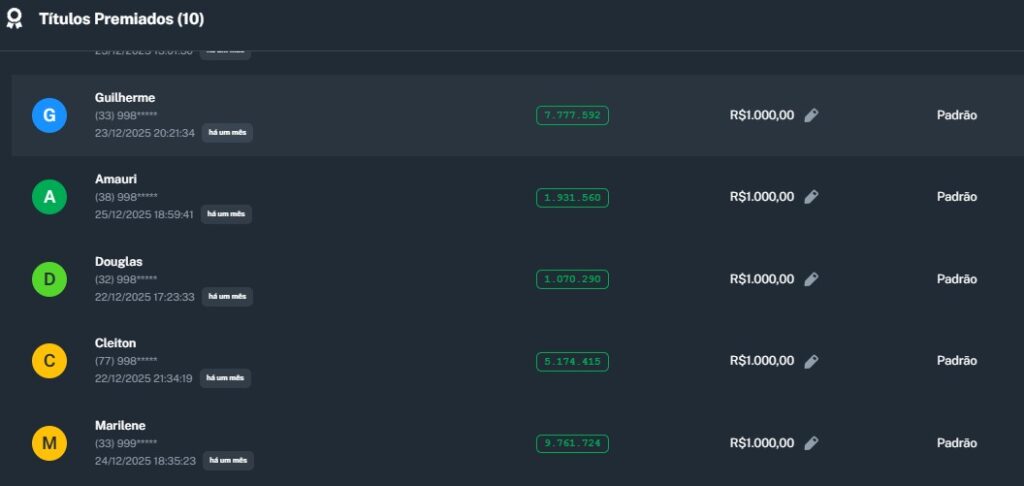Click the edit pencil for Cleiton's prize
This screenshot has width=1024, height=486.
tap(811, 361)
